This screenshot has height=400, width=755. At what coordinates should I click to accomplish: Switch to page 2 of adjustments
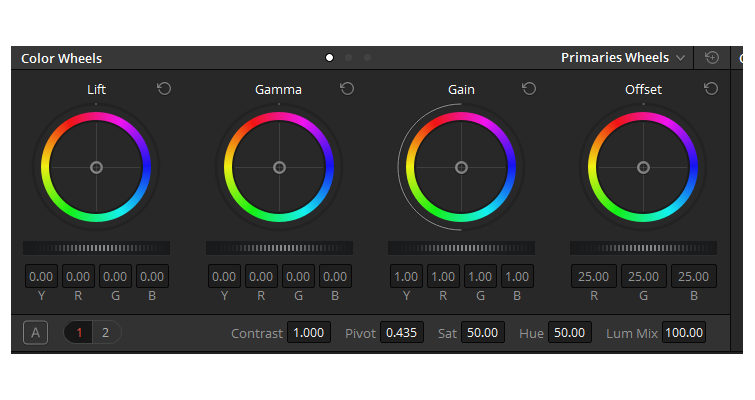click(x=105, y=333)
